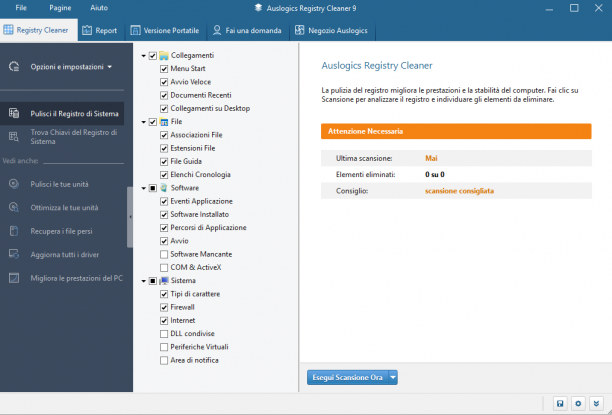Check the DLL condivise option
The image size is (612, 415).
[164, 334]
